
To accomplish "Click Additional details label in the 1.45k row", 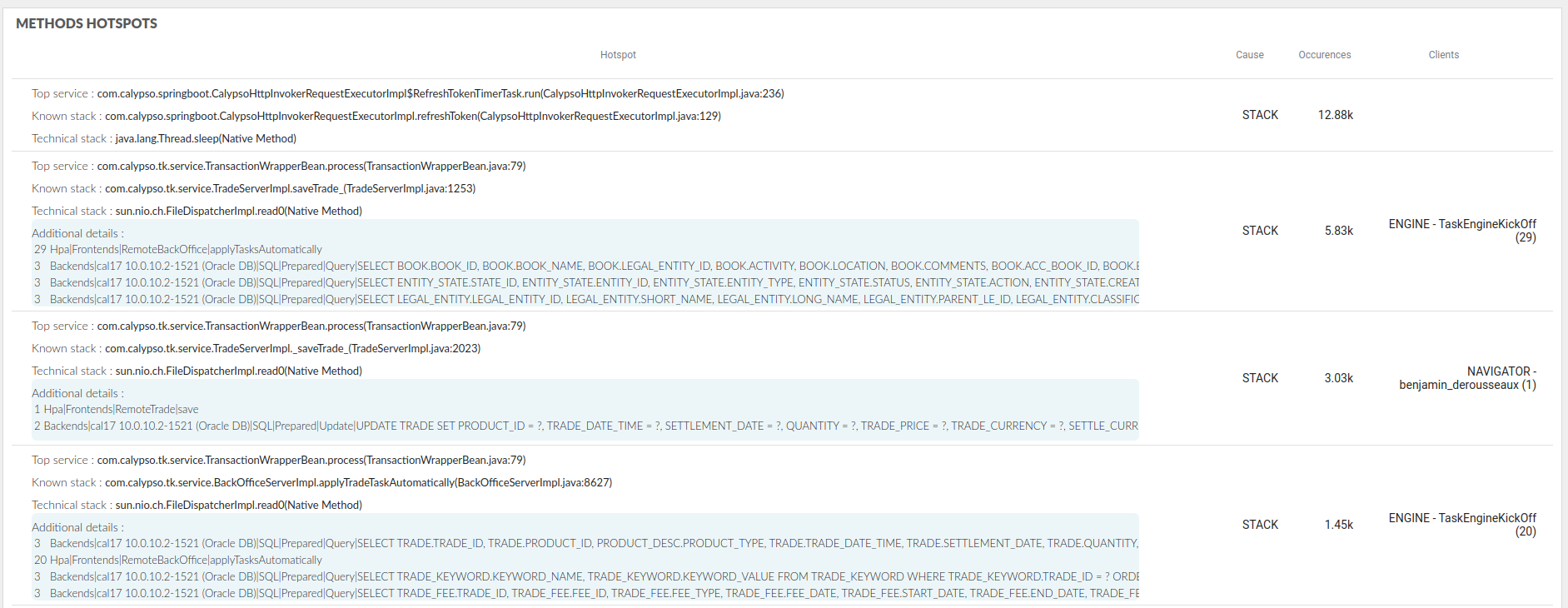I will [77, 527].
